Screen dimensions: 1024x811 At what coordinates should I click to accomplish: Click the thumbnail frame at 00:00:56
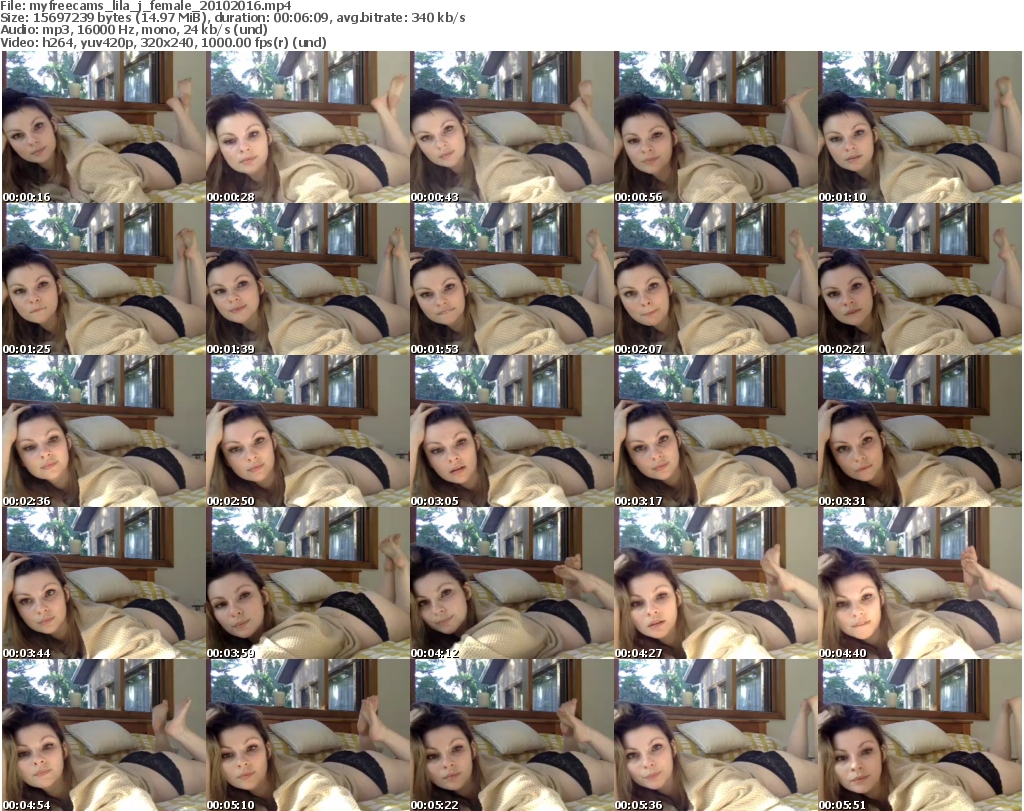pyautogui.click(x=715, y=127)
